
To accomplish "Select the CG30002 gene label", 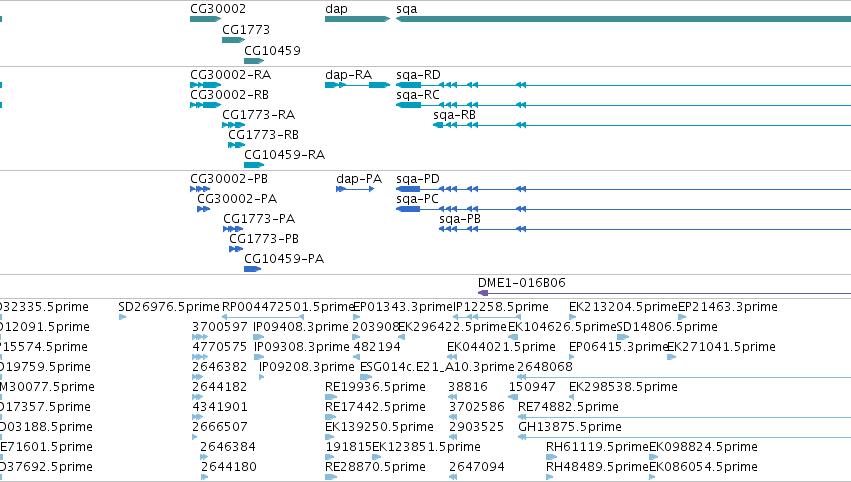I will (218, 9).
